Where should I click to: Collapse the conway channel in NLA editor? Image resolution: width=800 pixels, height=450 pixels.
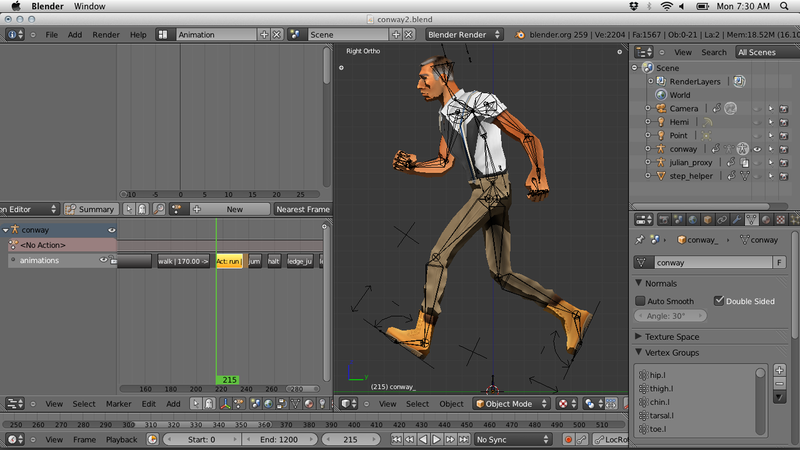point(6,230)
